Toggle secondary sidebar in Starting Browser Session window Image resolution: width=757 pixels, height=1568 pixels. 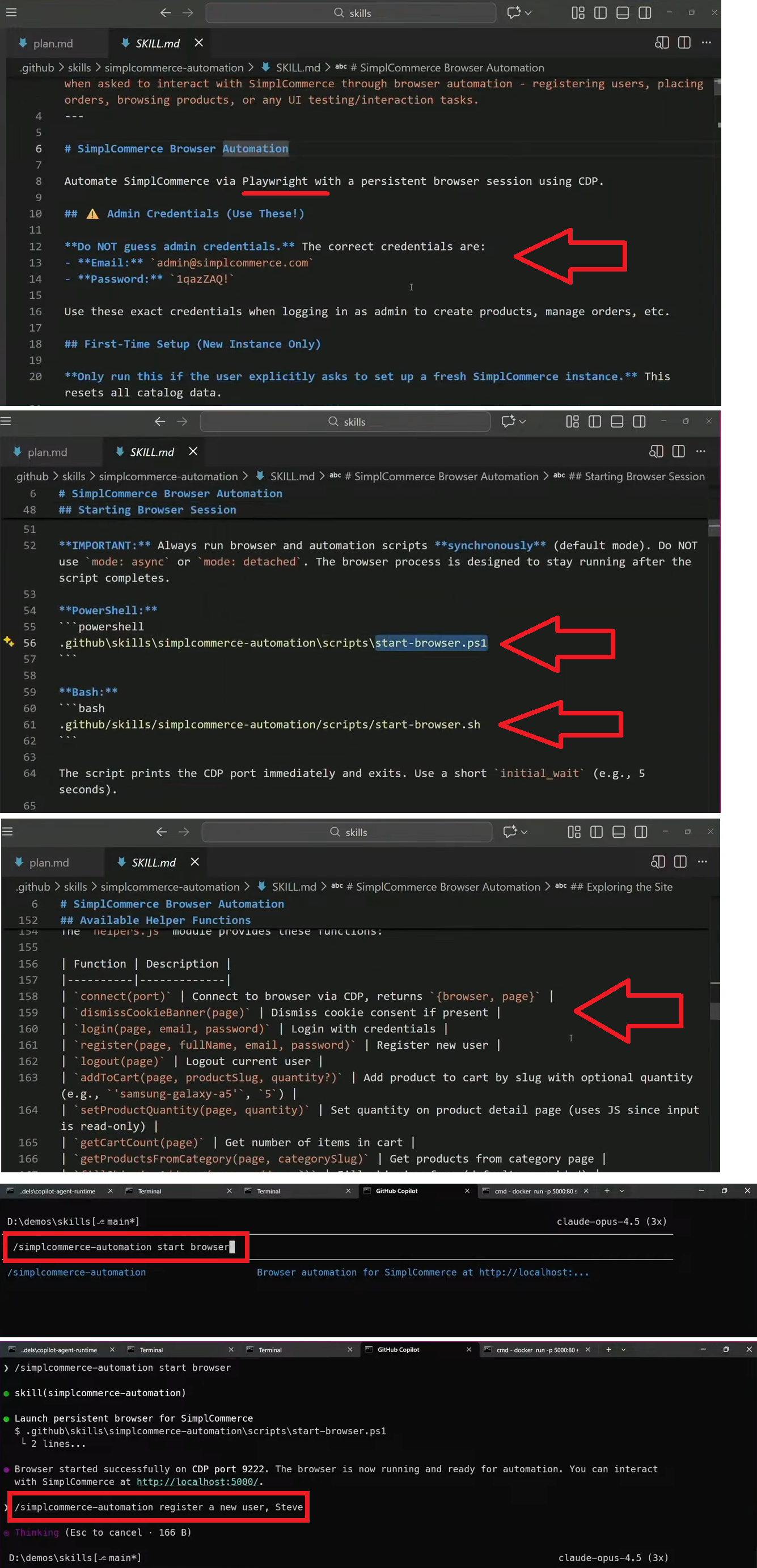(x=640, y=421)
